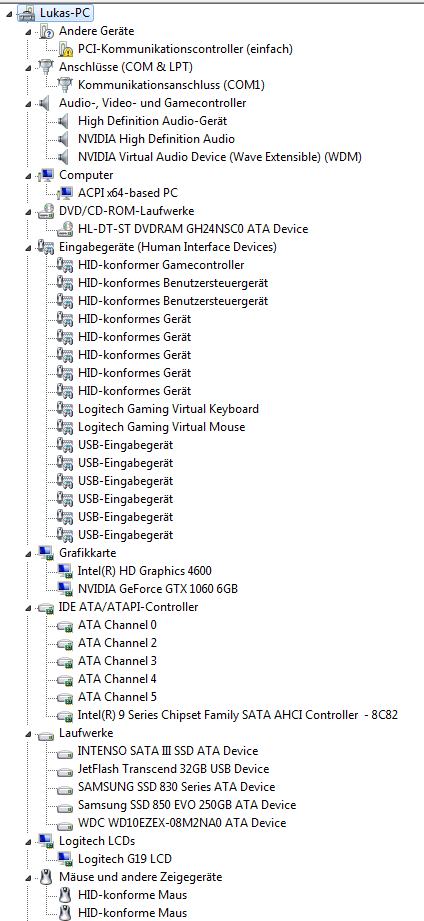The width and height of the screenshot is (424, 921).
Task: Select WDC WD10EZEX-08M2NA0 ATA Device
Action: (x=182, y=823)
